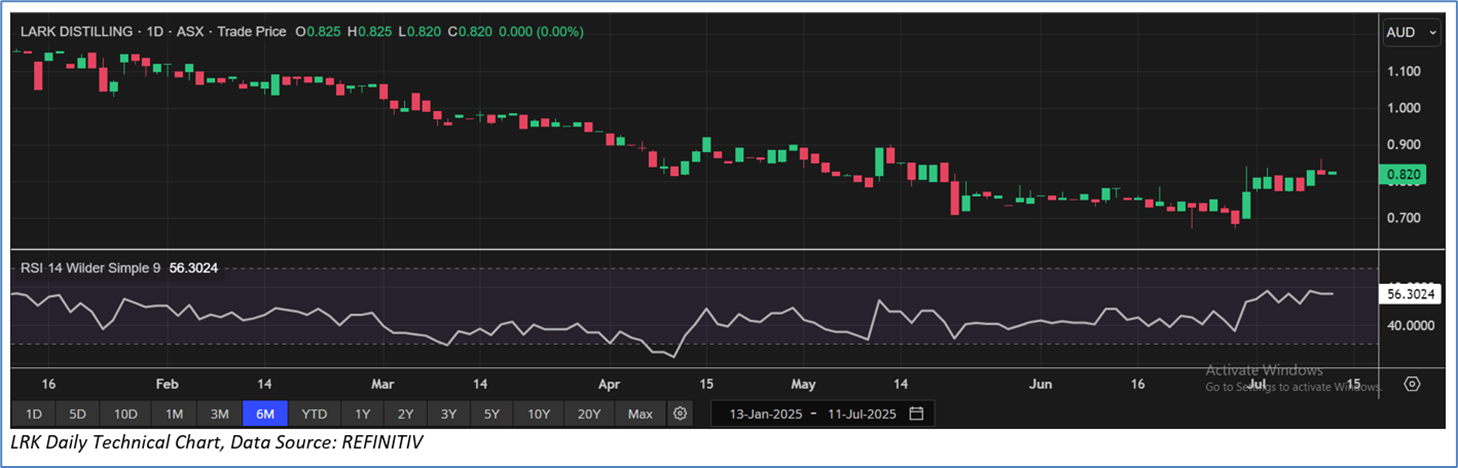This screenshot has height=468, width=1458.
Task: Open the AUD currency dropdown
Action: [1411, 33]
